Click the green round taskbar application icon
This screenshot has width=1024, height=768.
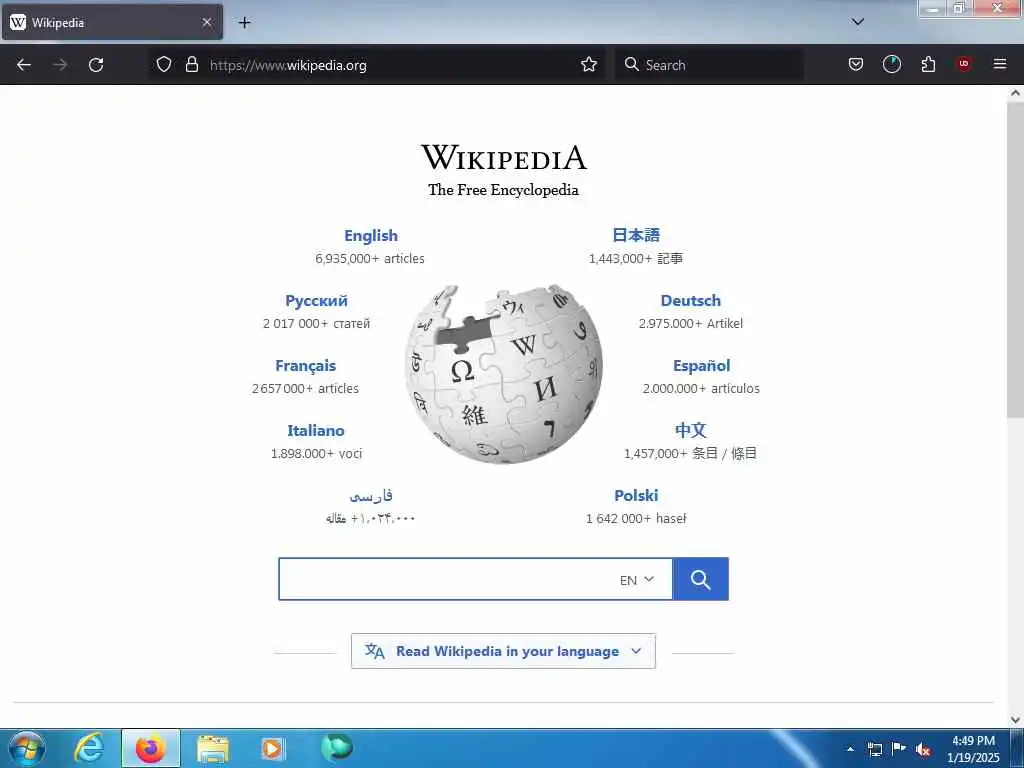coord(337,748)
